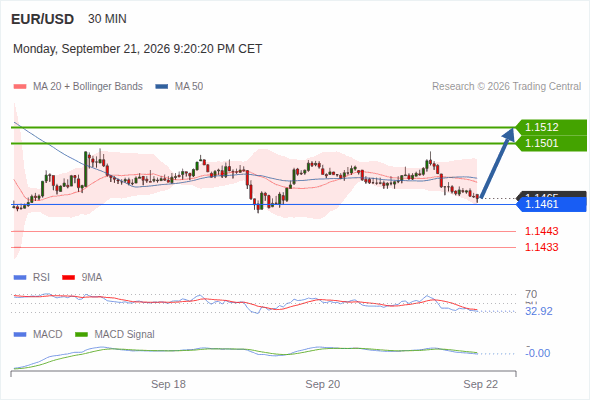Screen dimensions: 590x400
Task: Click the MA 50 blue legend swatch
Action: 161,87
